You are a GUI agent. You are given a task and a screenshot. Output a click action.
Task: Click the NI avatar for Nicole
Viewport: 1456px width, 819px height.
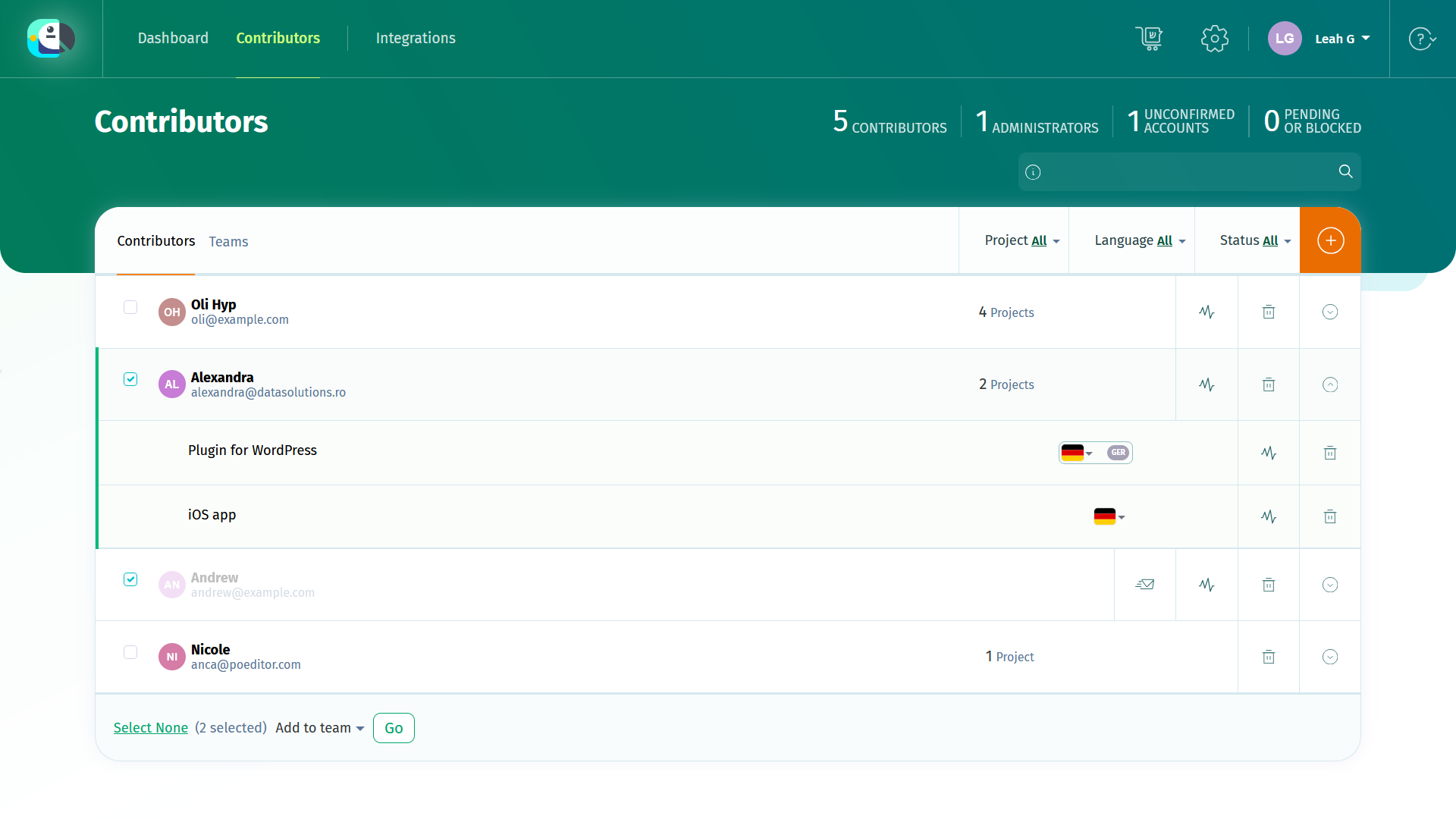tap(172, 657)
